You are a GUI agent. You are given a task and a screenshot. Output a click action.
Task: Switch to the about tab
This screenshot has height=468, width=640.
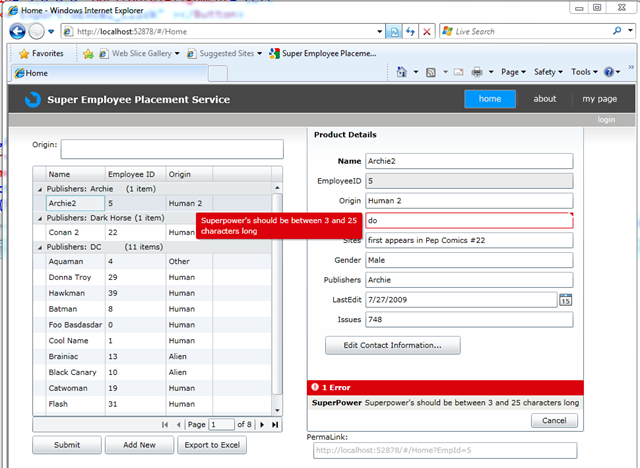(x=545, y=99)
